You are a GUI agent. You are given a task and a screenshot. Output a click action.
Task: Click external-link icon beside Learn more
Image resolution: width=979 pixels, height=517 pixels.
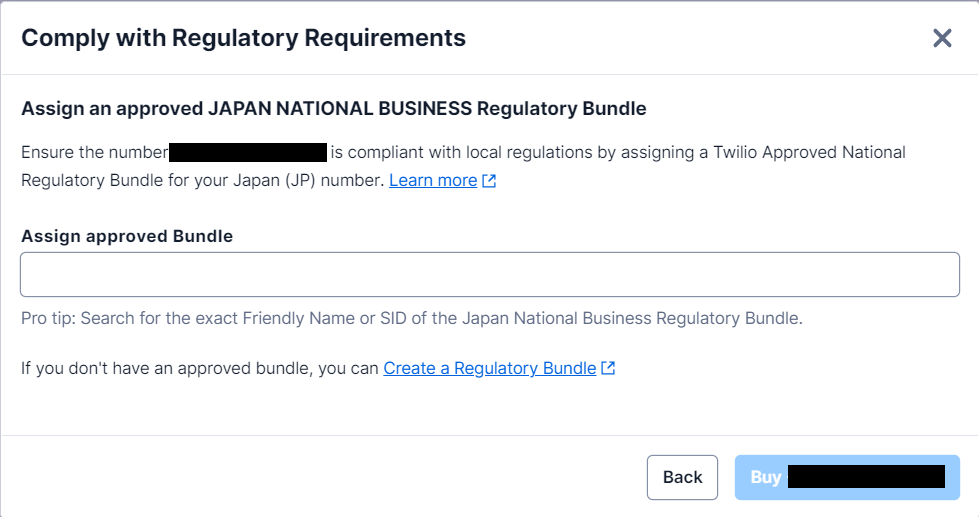point(489,181)
